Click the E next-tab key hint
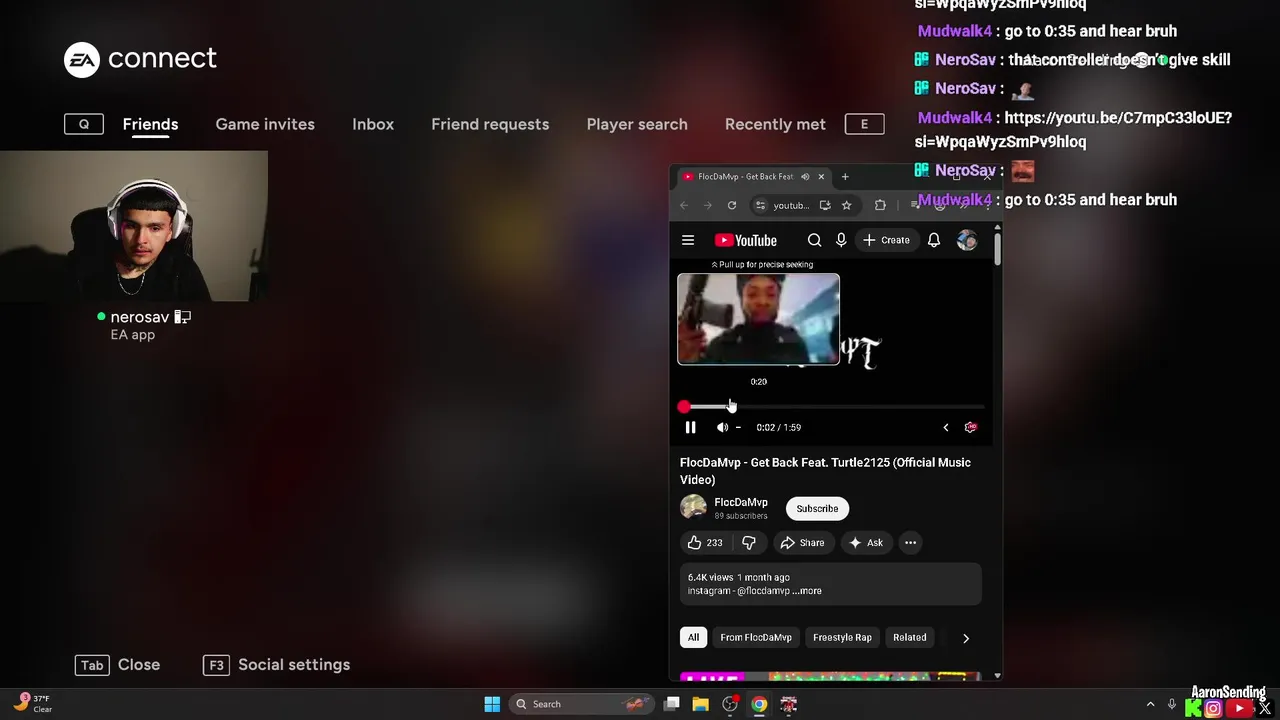This screenshot has width=1280, height=720. pos(864,124)
